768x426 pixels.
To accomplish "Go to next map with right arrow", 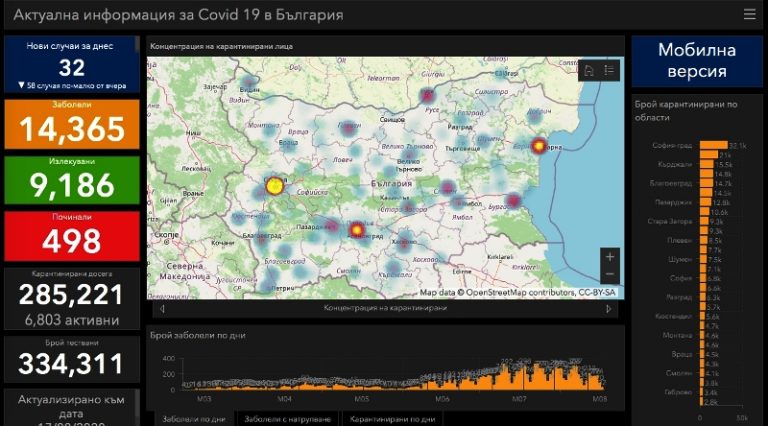I will (x=608, y=309).
